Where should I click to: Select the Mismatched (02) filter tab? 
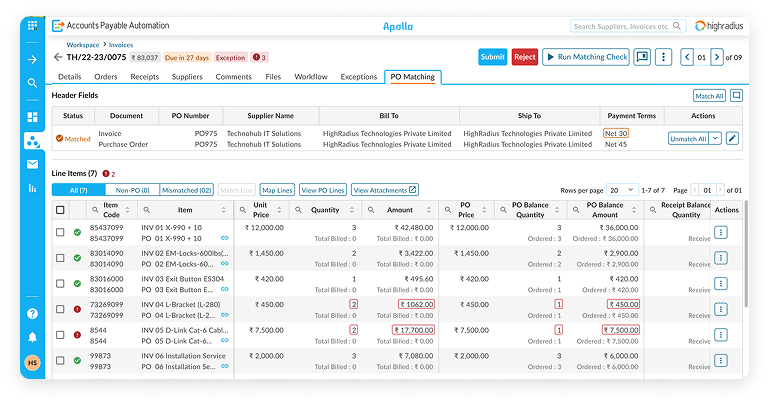[x=186, y=190]
